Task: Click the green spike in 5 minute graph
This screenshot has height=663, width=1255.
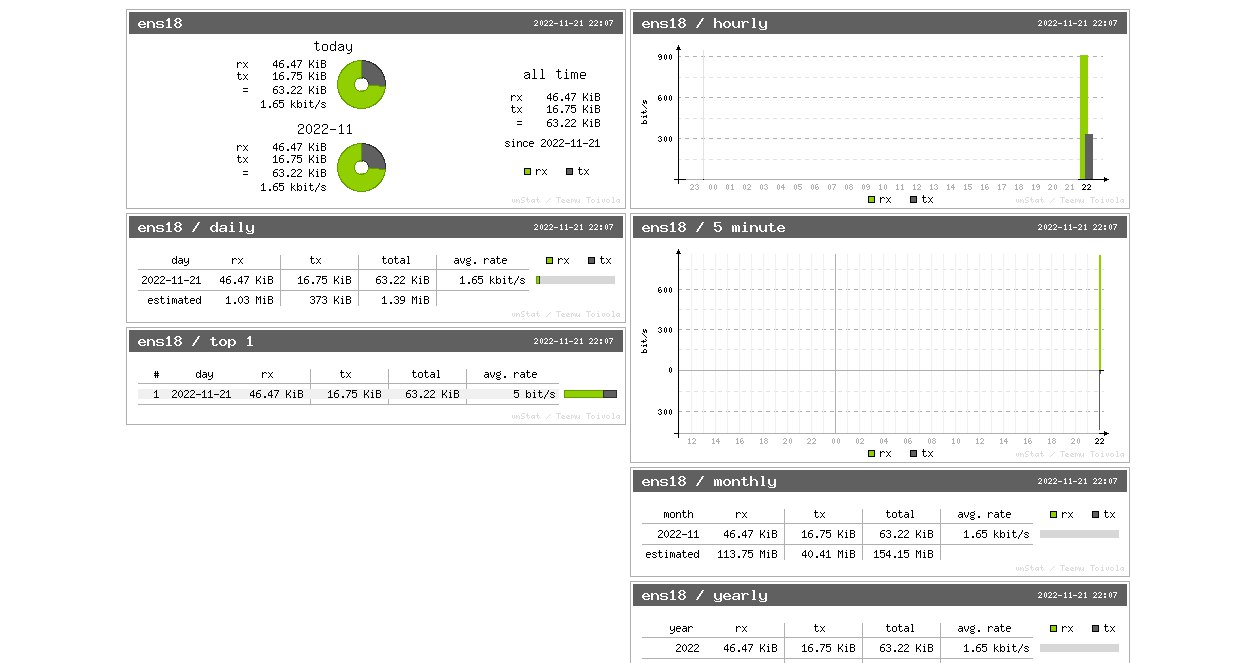Action: [x=1099, y=312]
